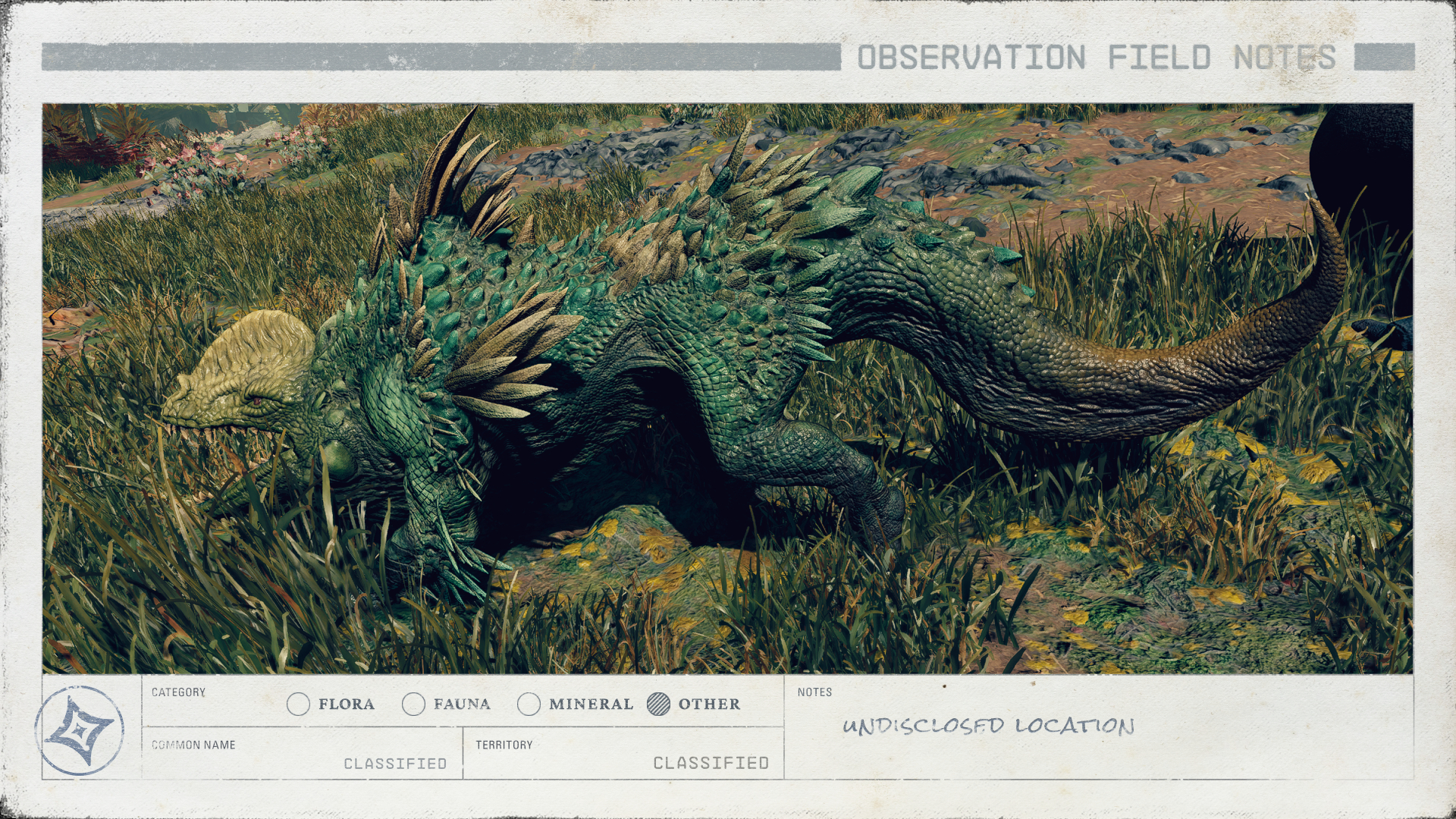Click the green spiked creature photo

coord(727,388)
